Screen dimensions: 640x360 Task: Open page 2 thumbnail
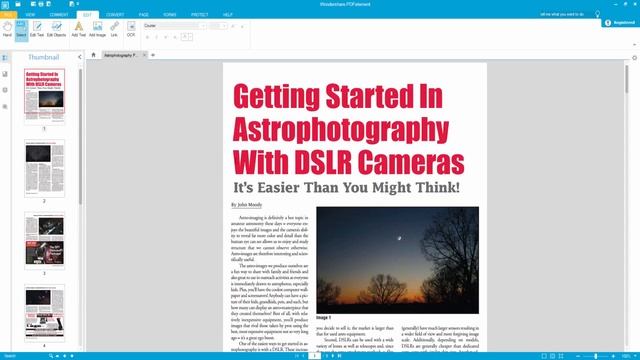point(44,168)
